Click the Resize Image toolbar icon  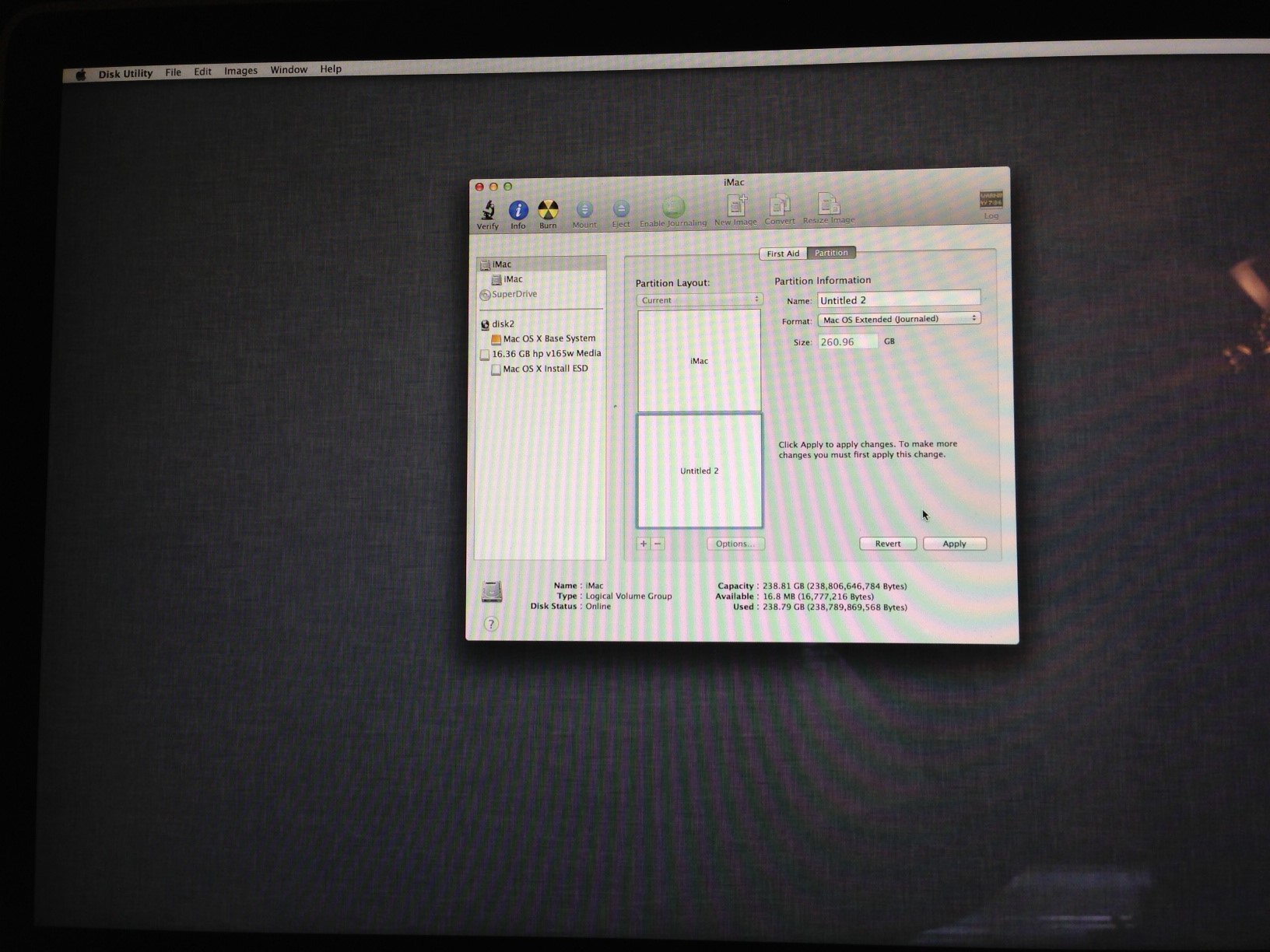[x=829, y=209]
